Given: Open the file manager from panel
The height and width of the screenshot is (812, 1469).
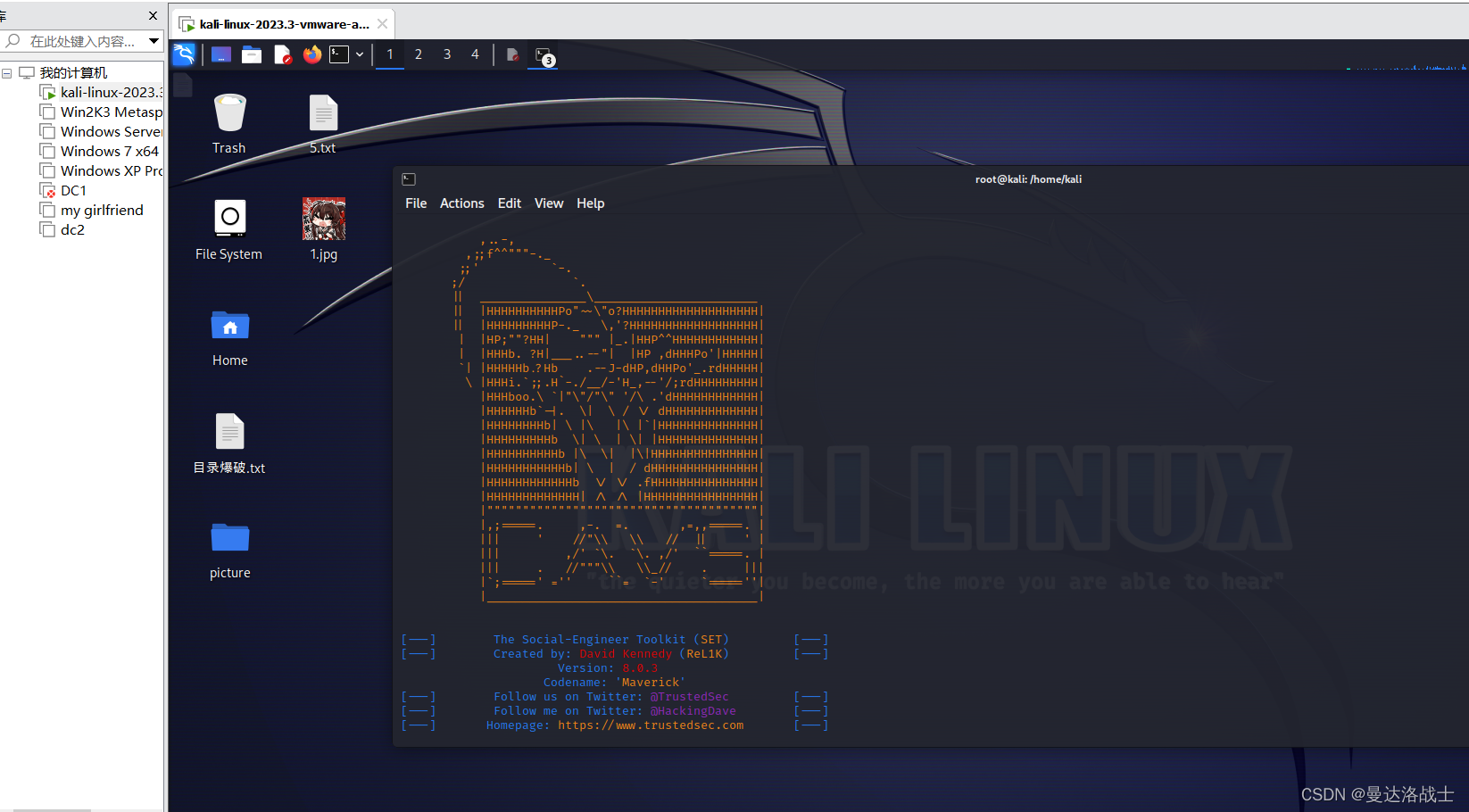Looking at the screenshot, I should point(252,54).
